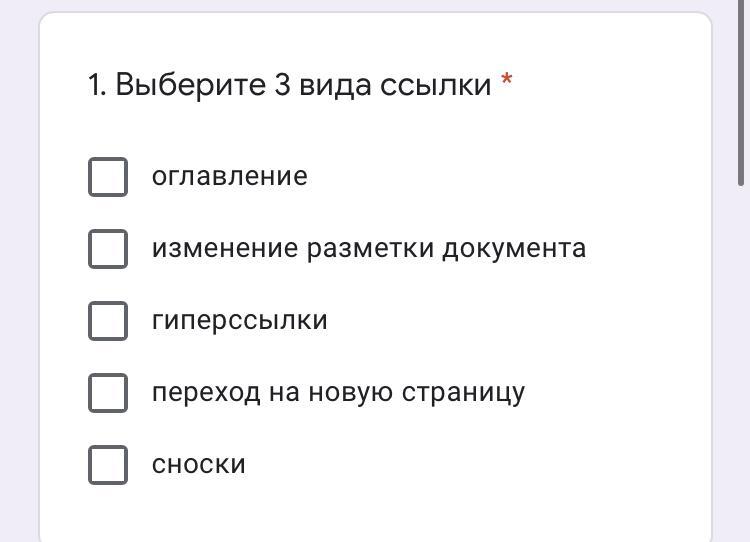Click the word «ссылки» in the question
This screenshot has width=750, height=542.
(435, 86)
